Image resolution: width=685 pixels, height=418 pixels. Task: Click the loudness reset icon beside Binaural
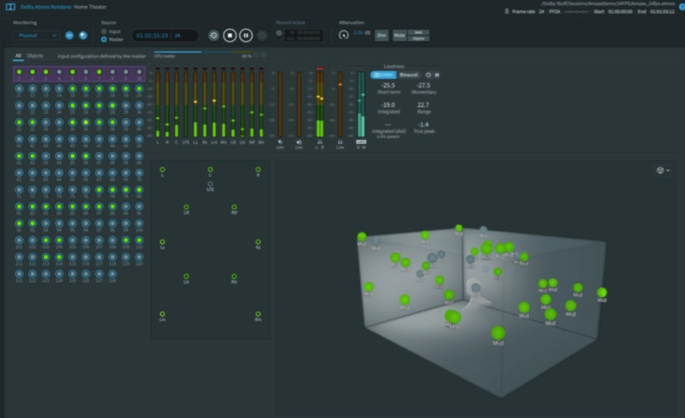click(429, 75)
